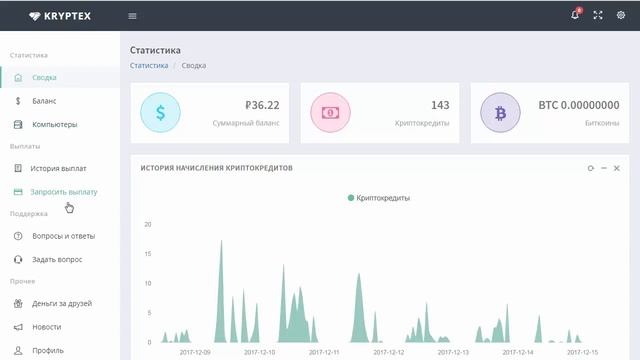Close the crypto credits history panel
Image resolution: width=640 pixels, height=360 pixels.
click(x=617, y=168)
